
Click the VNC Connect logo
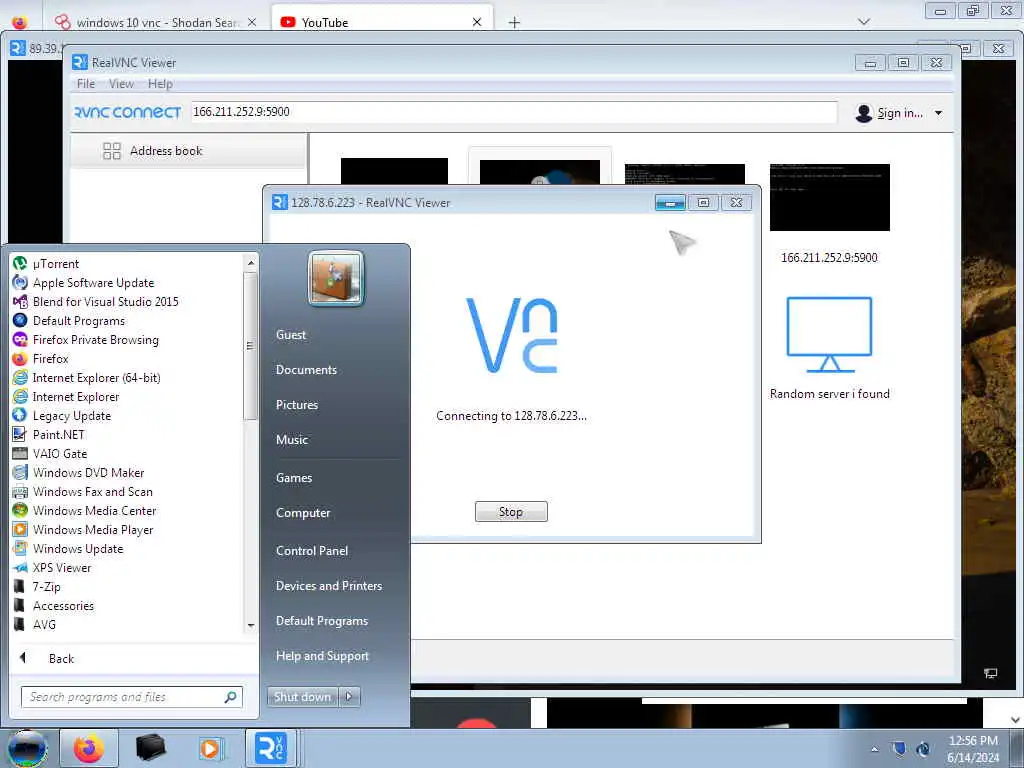click(127, 112)
